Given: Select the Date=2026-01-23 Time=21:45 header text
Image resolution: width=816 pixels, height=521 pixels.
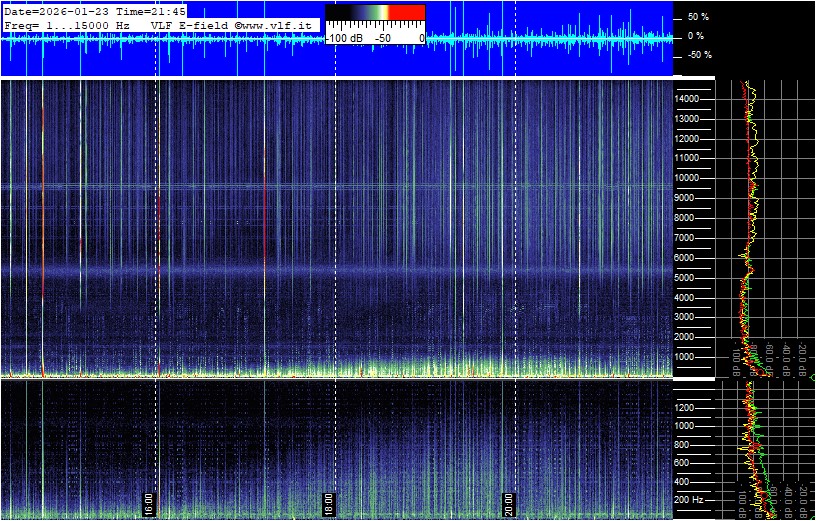Looking at the screenshot, I should [95, 11].
